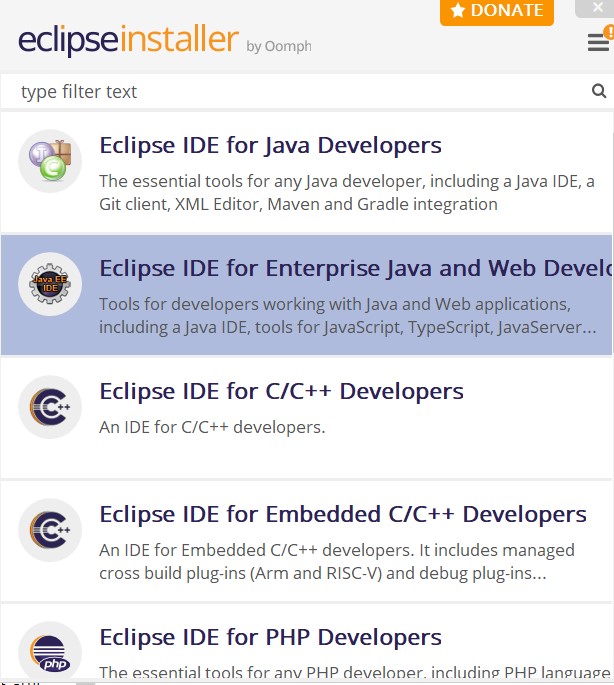Click the Embedded C/C++ Developers logo icon
This screenshot has height=685, width=614.
point(50,530)
